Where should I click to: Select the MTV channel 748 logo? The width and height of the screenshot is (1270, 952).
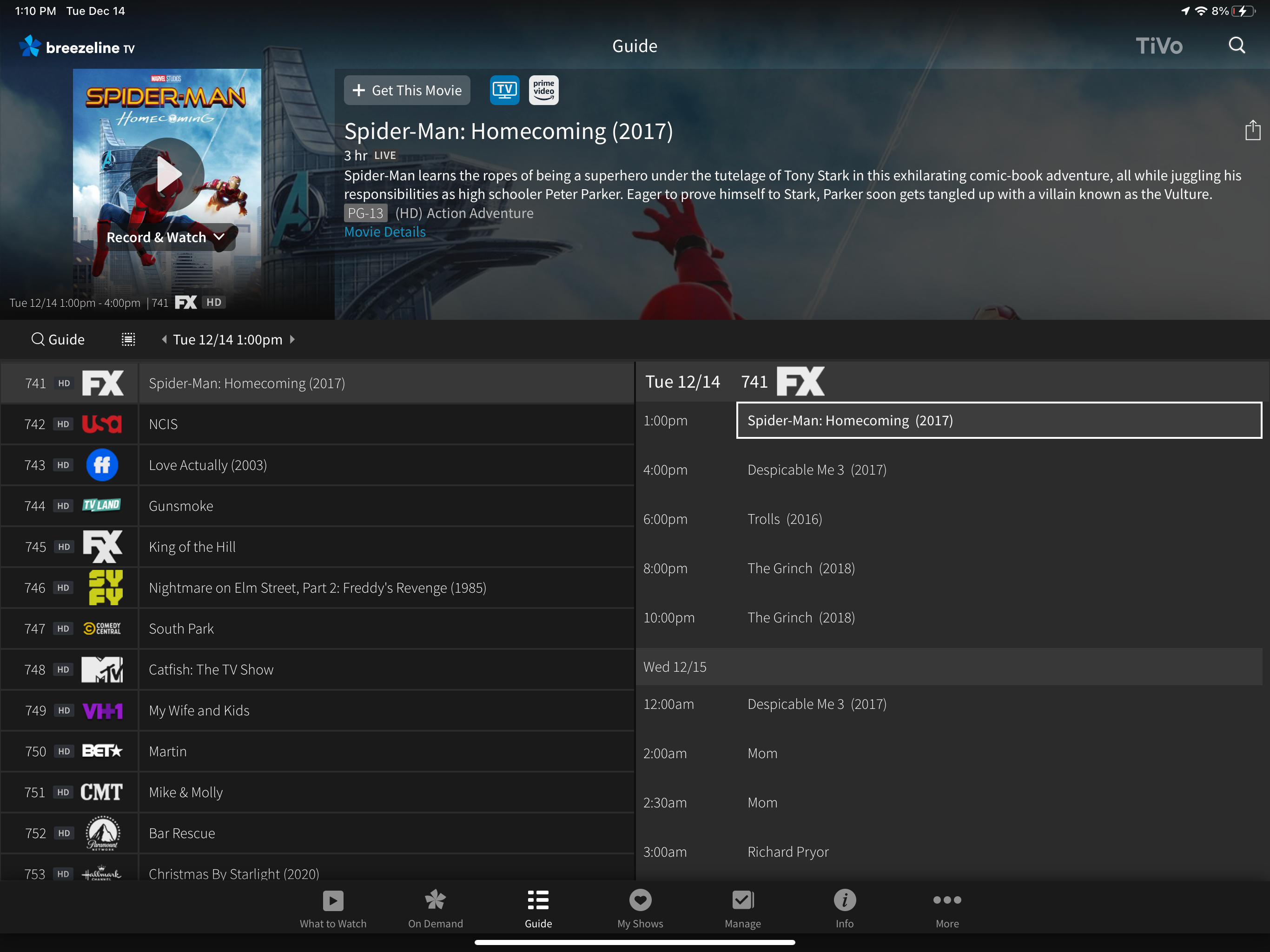(x=102, y=669)
